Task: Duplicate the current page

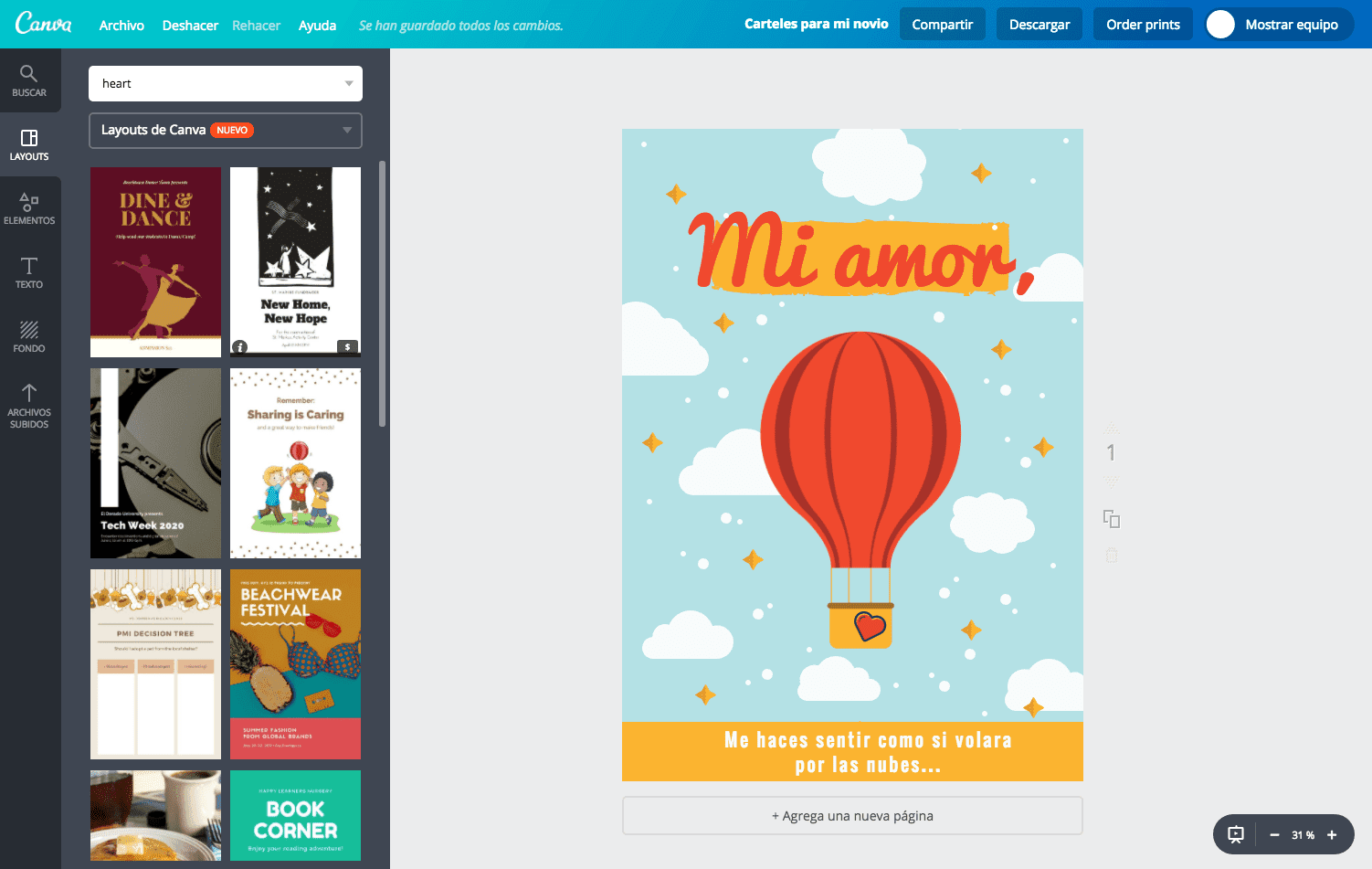Action: pyautogui.click(x=1112, y=518)
